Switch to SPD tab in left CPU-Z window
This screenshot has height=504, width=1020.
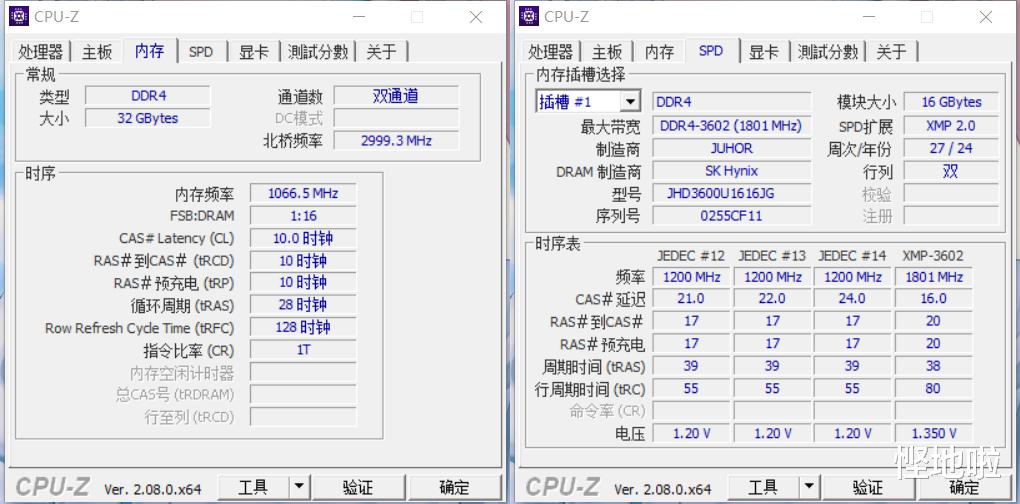(x=201, y=52)
